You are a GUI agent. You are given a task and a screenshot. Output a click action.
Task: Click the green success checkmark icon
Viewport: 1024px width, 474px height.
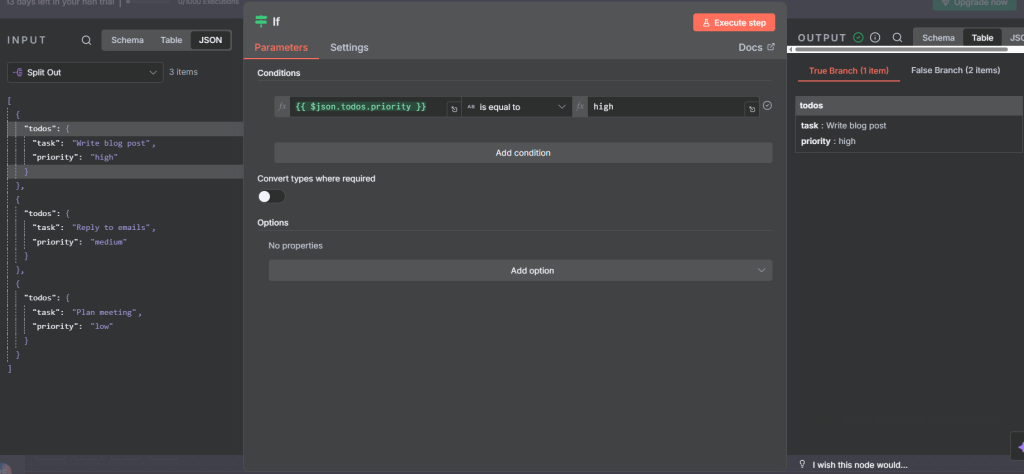coord(858,38)
